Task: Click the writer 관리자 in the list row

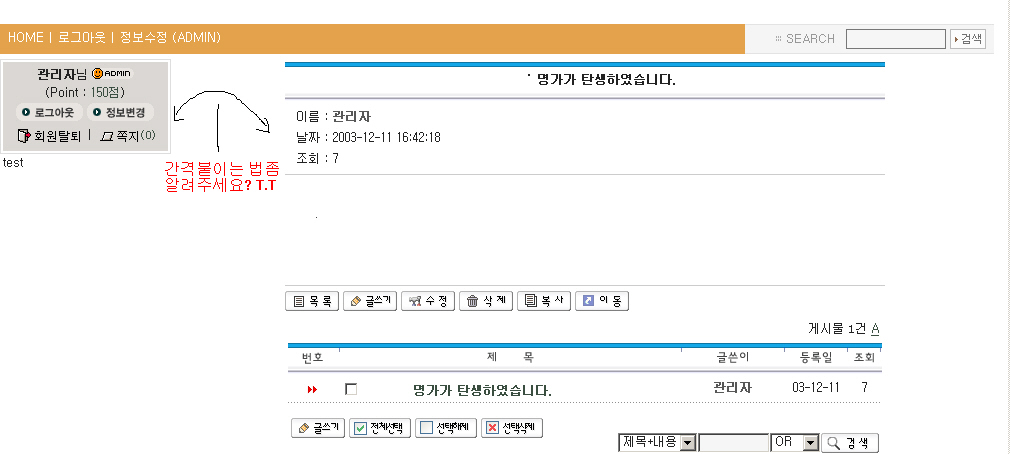Action: (732, 388)
